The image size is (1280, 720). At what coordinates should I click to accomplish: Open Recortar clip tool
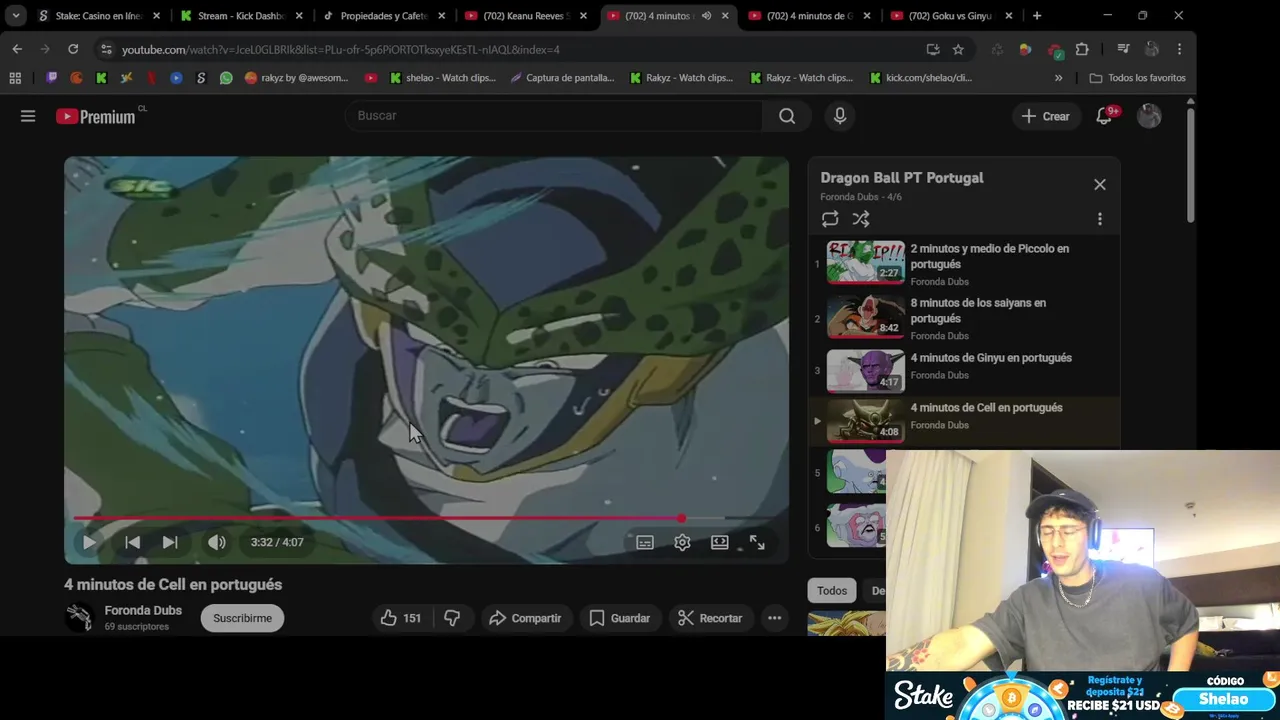click(x=709, y=618)
